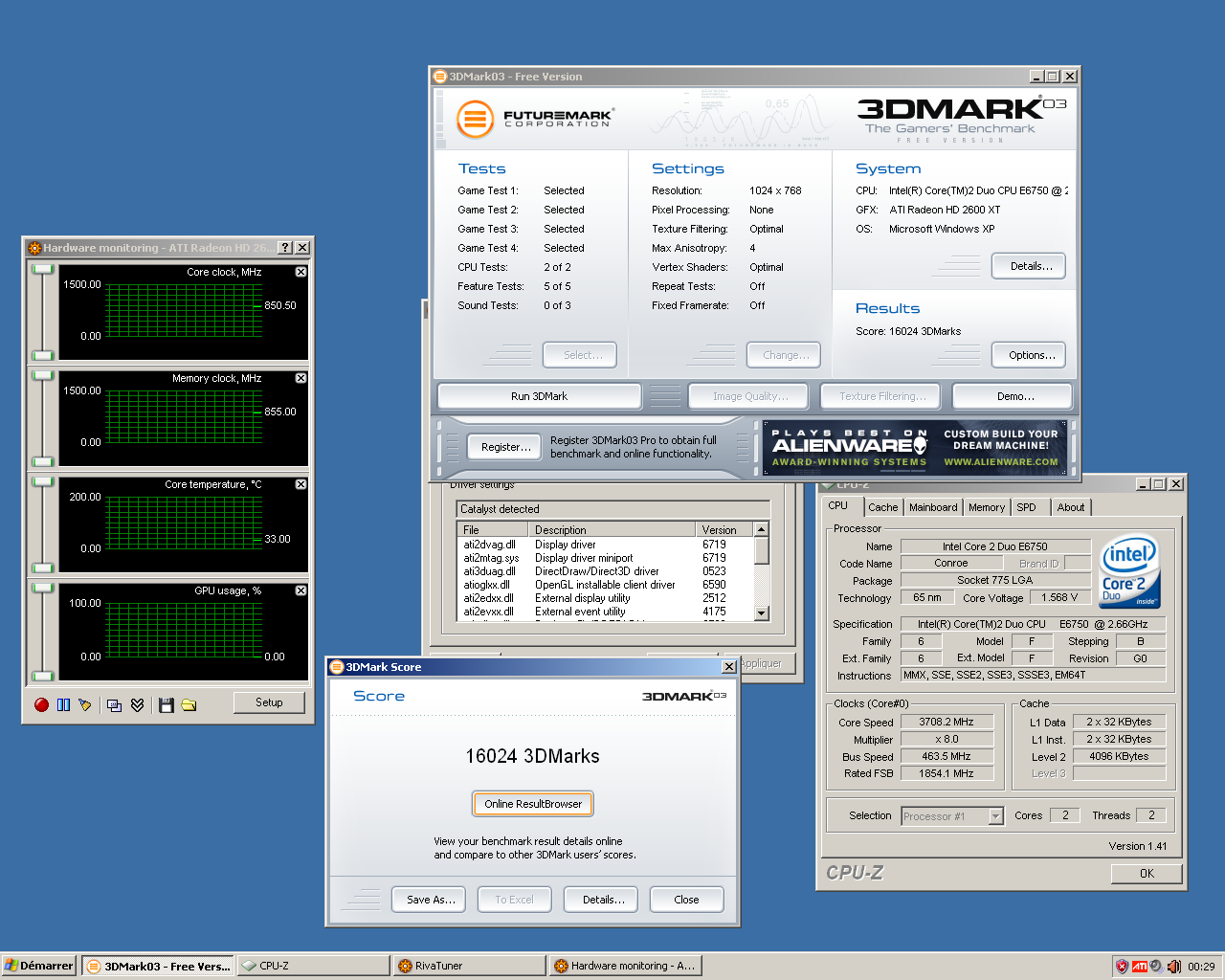Click the Close button in Score dialog
This screenshot has height=980, width=1225.
tap(686, 900)
